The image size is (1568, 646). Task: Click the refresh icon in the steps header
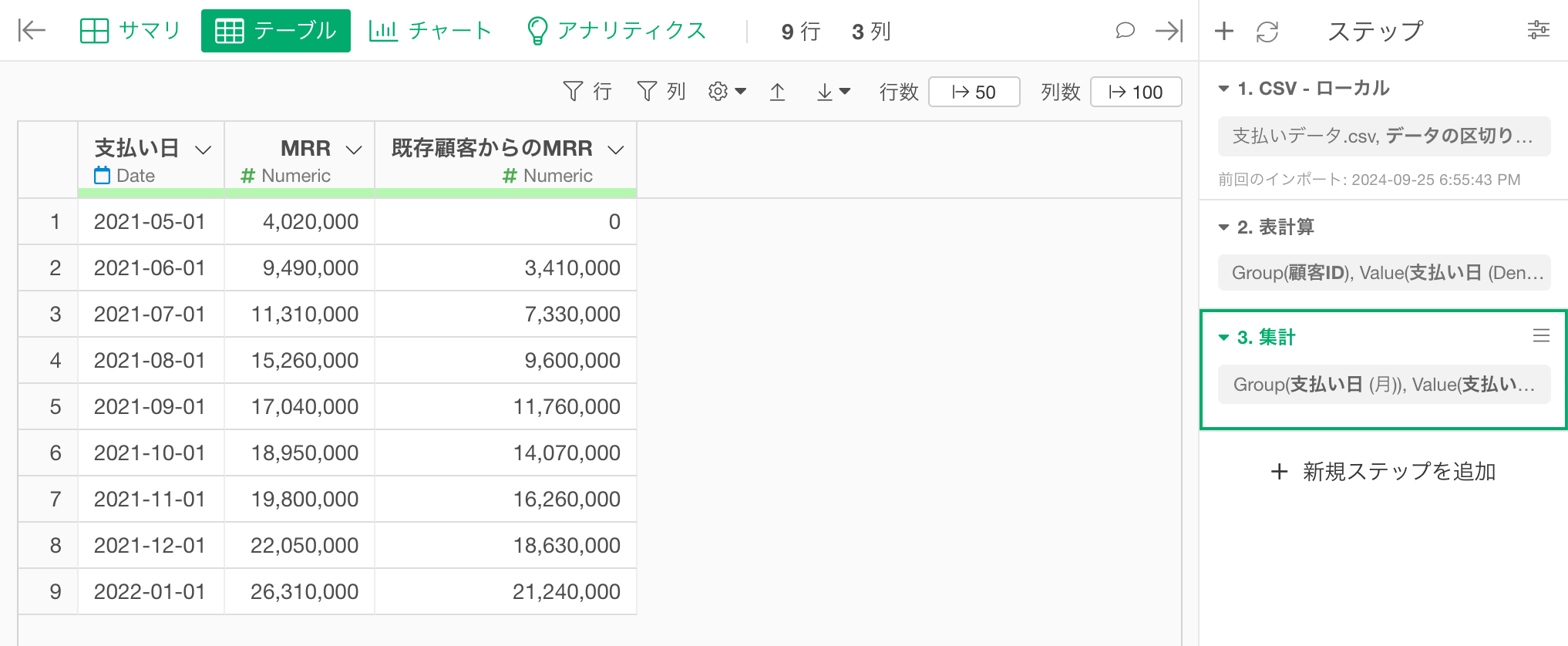tap(1267, 32)
